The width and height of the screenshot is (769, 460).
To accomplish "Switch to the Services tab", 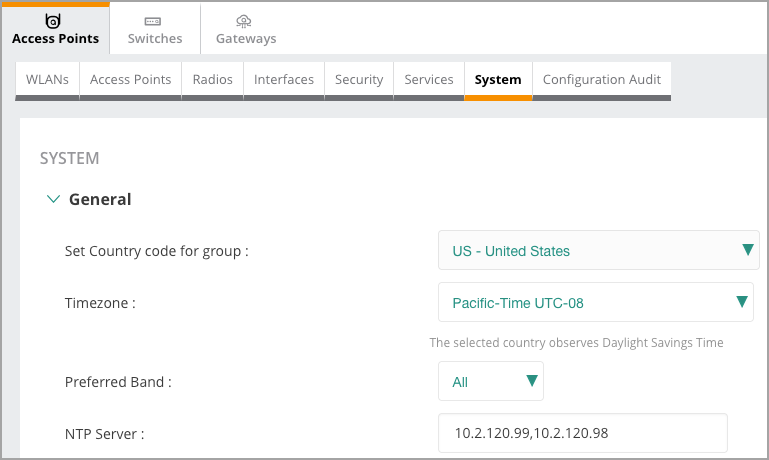I will coord(429,79).
